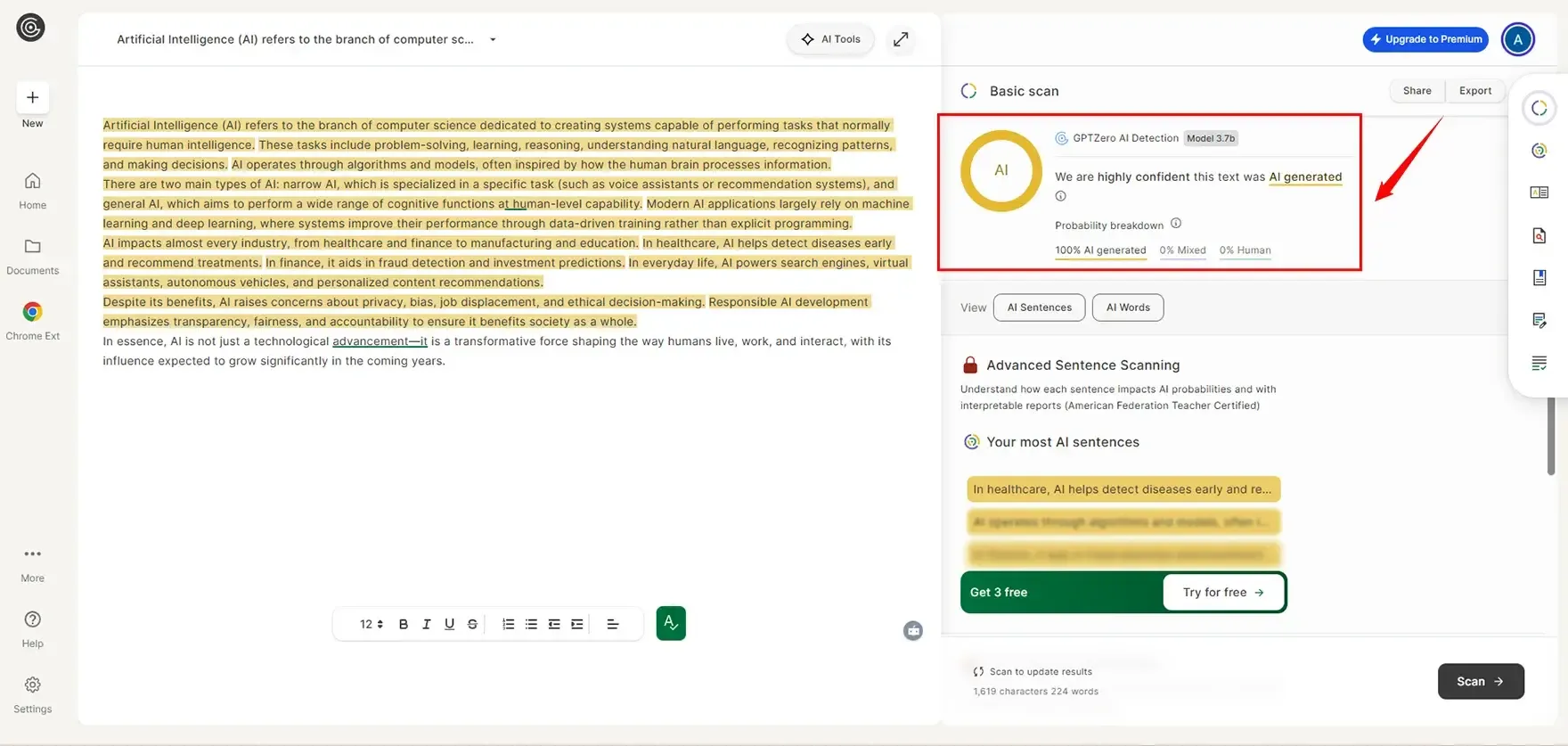The image size is (1568, 746).
Task: Click the Get 3 free banner text
Action: click(x=998, y=593)
